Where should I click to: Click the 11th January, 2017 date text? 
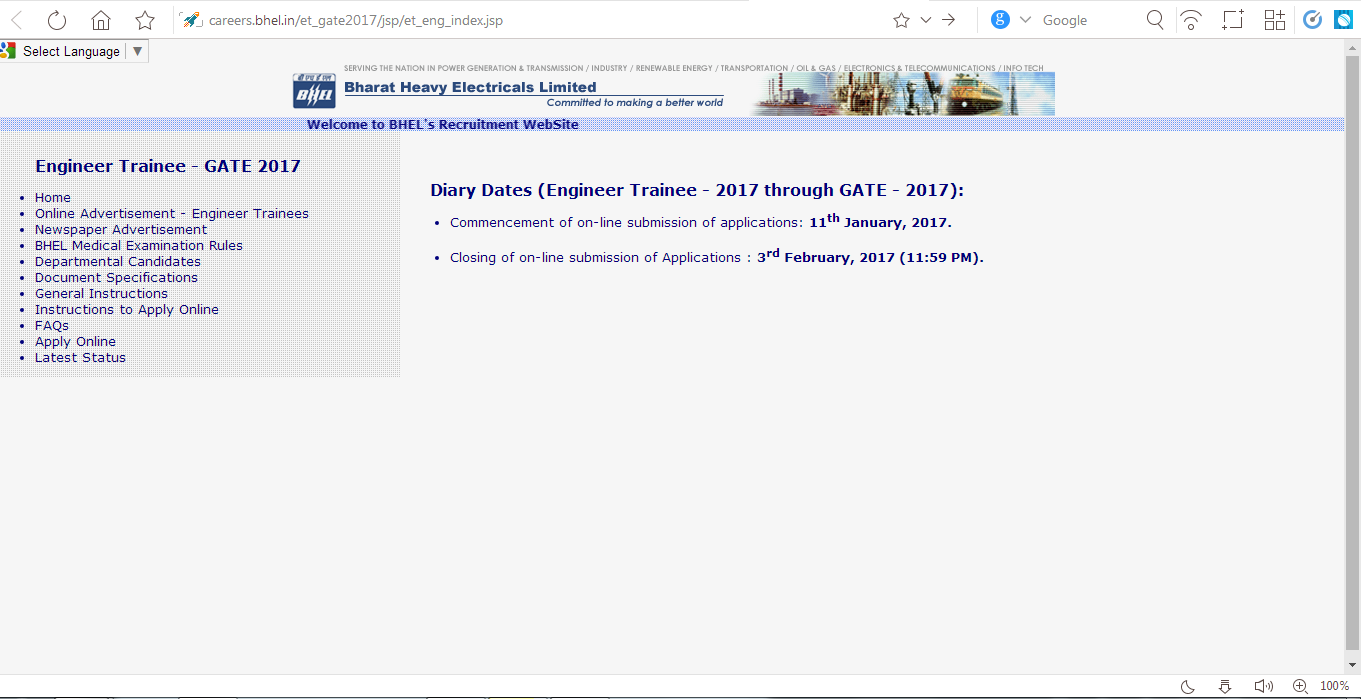880,222
